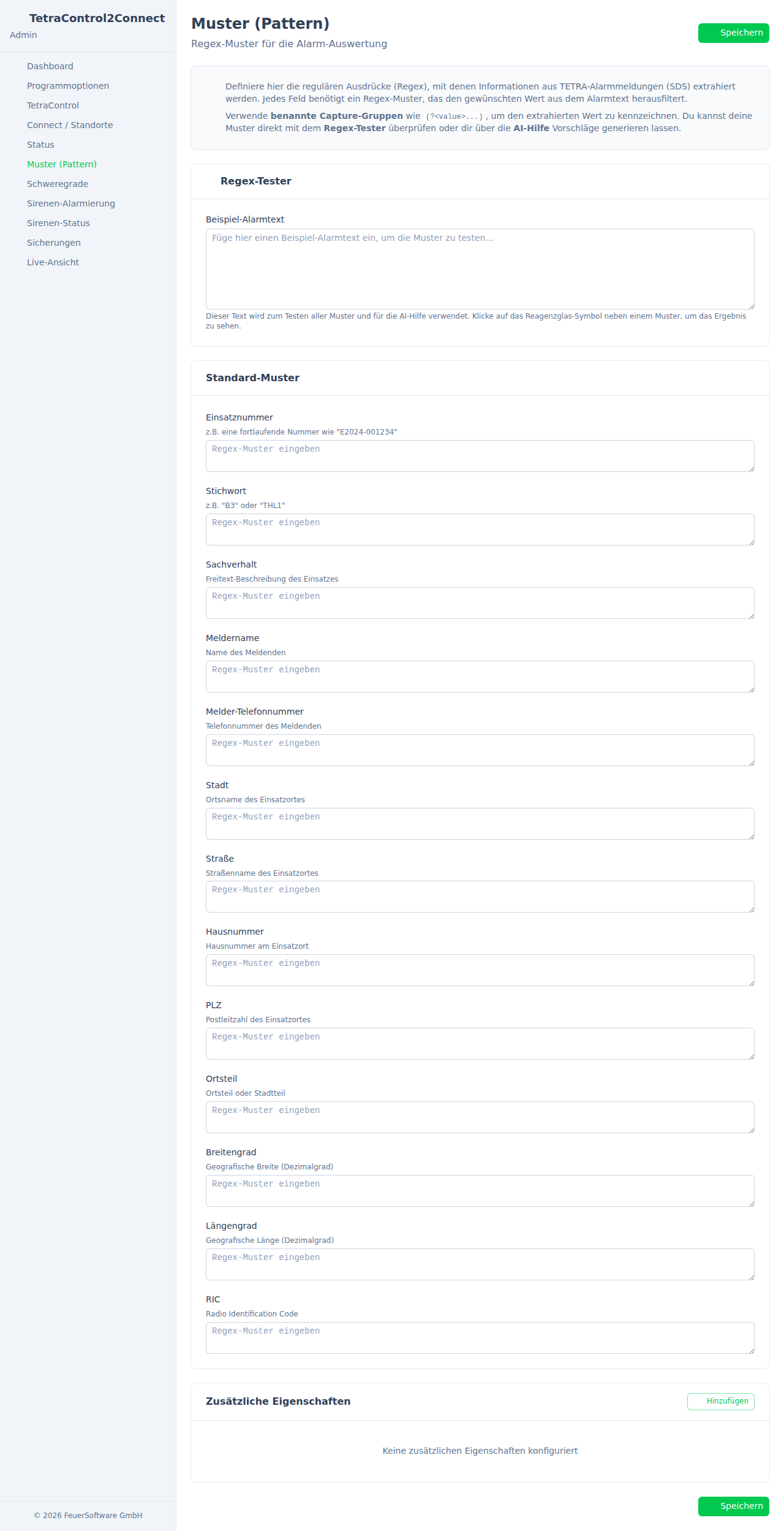Click the Einsatznummer regex field
Viewport: 784px width, 1531px height.
click(x=480, y=456)
